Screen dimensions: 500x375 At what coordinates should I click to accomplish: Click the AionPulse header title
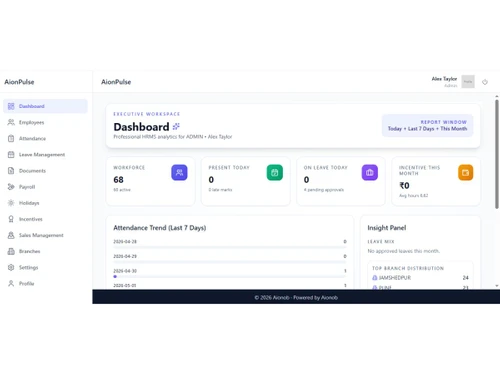(x=116, y=82)
